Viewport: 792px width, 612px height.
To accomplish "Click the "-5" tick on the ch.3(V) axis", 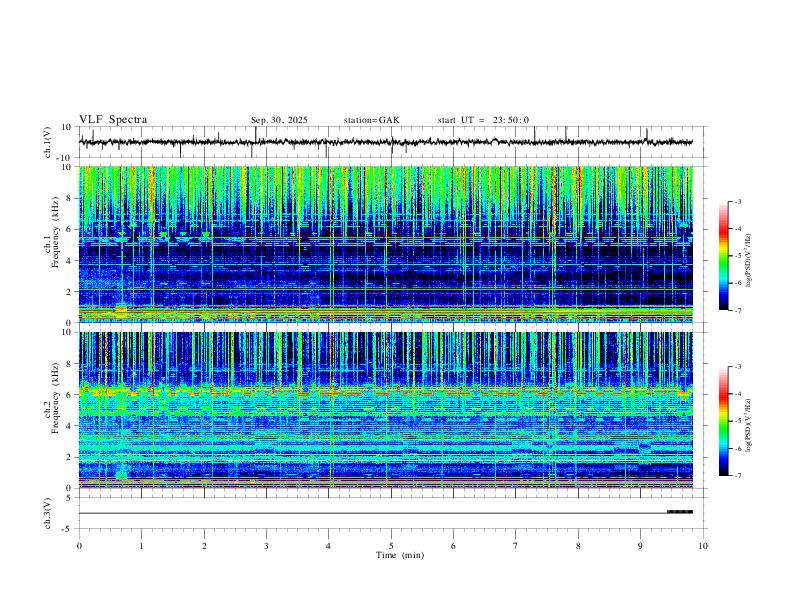I will [x=68, y=529].
